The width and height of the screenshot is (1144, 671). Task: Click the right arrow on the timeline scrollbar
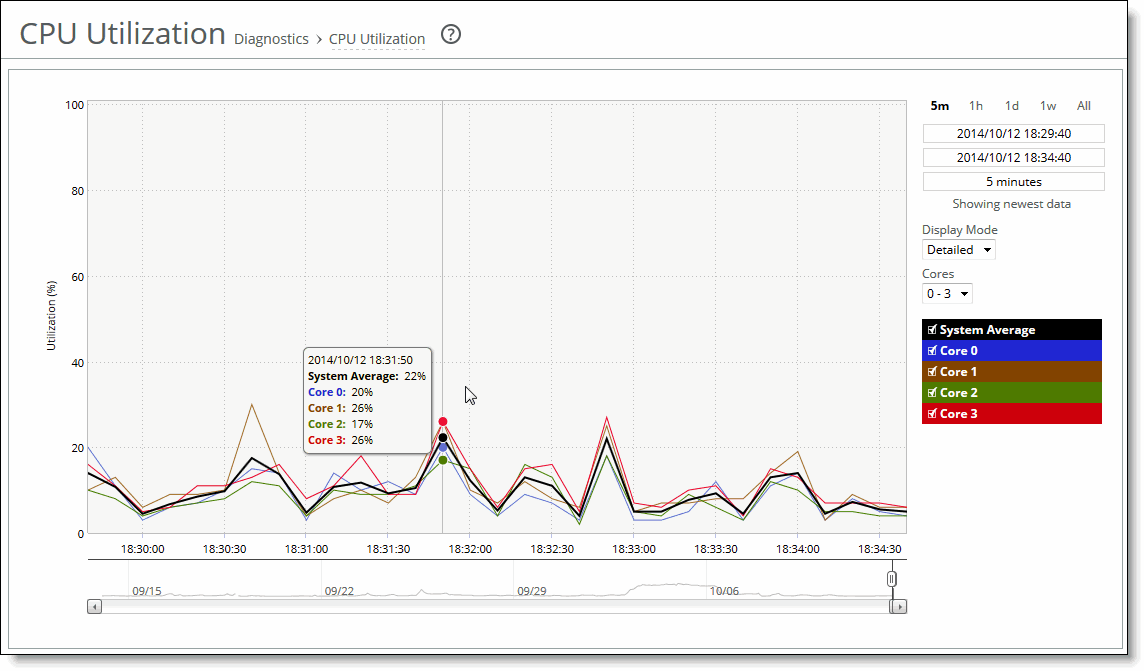tap(899, 606)
